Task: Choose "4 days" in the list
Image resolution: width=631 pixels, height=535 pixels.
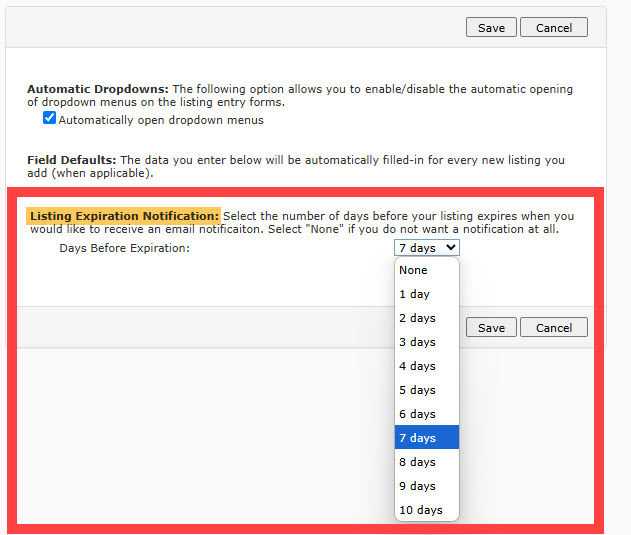Action: click(417, 366)
